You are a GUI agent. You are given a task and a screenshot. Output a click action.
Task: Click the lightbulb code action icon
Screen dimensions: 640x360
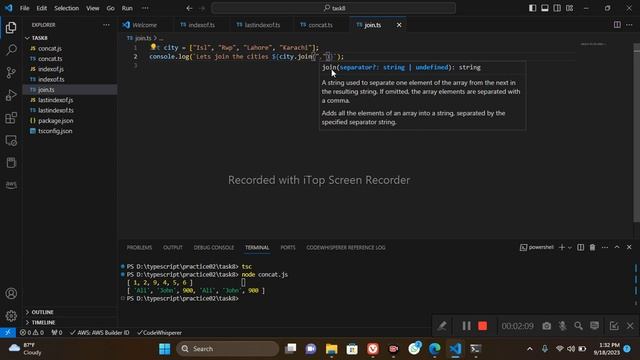(153, 47)
